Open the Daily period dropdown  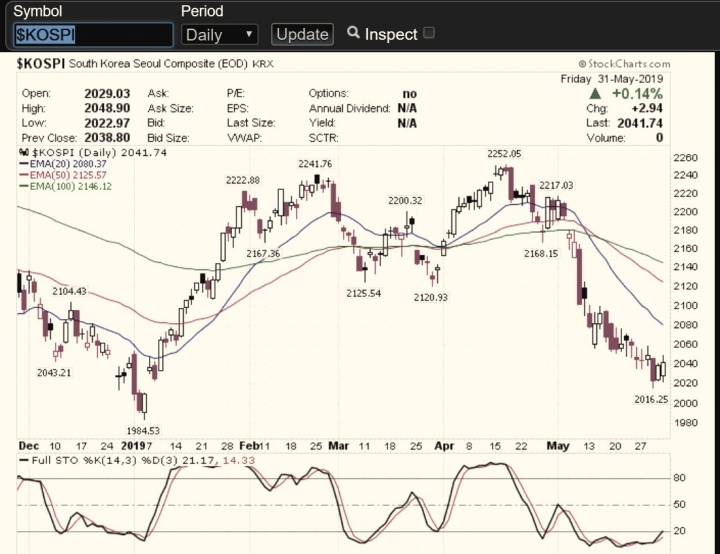219,34
